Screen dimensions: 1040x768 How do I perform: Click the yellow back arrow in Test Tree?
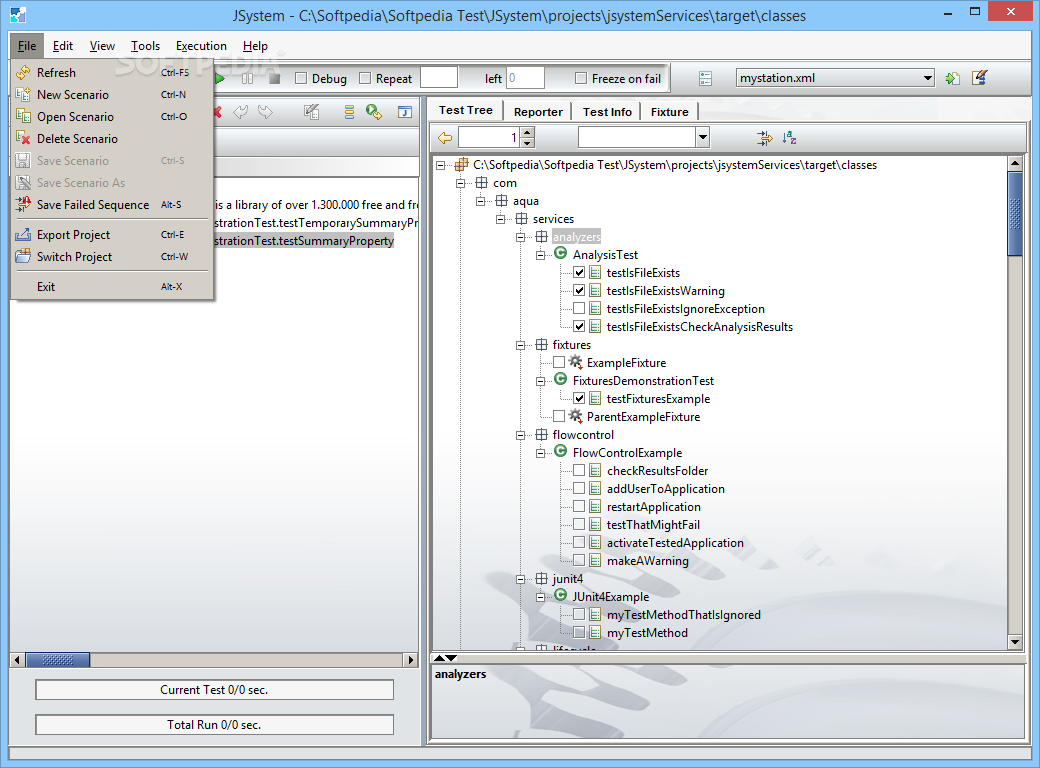(x=445, y=138)
